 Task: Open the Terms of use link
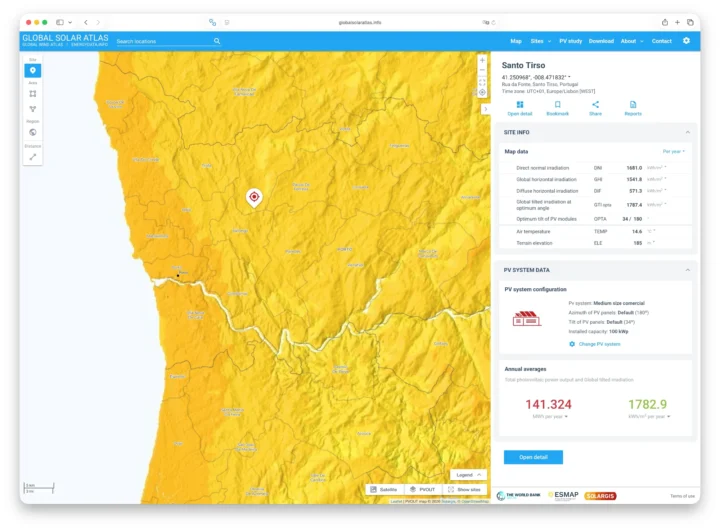(x=682, y=496)
